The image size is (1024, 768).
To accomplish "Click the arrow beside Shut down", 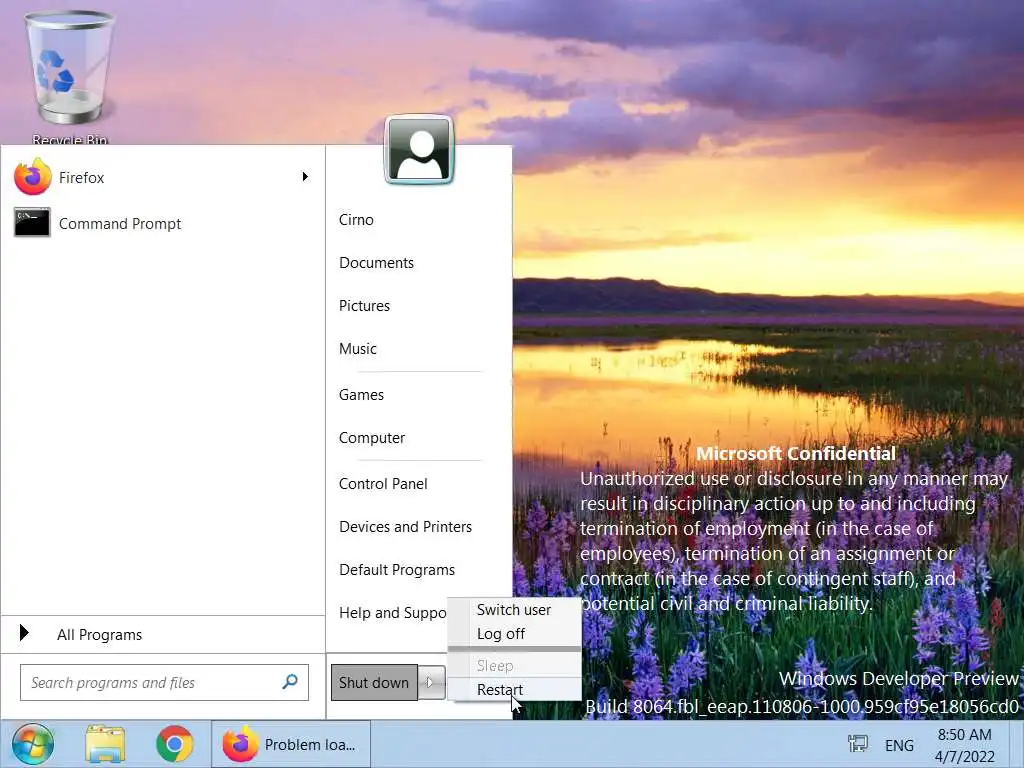I will point(430,682).
